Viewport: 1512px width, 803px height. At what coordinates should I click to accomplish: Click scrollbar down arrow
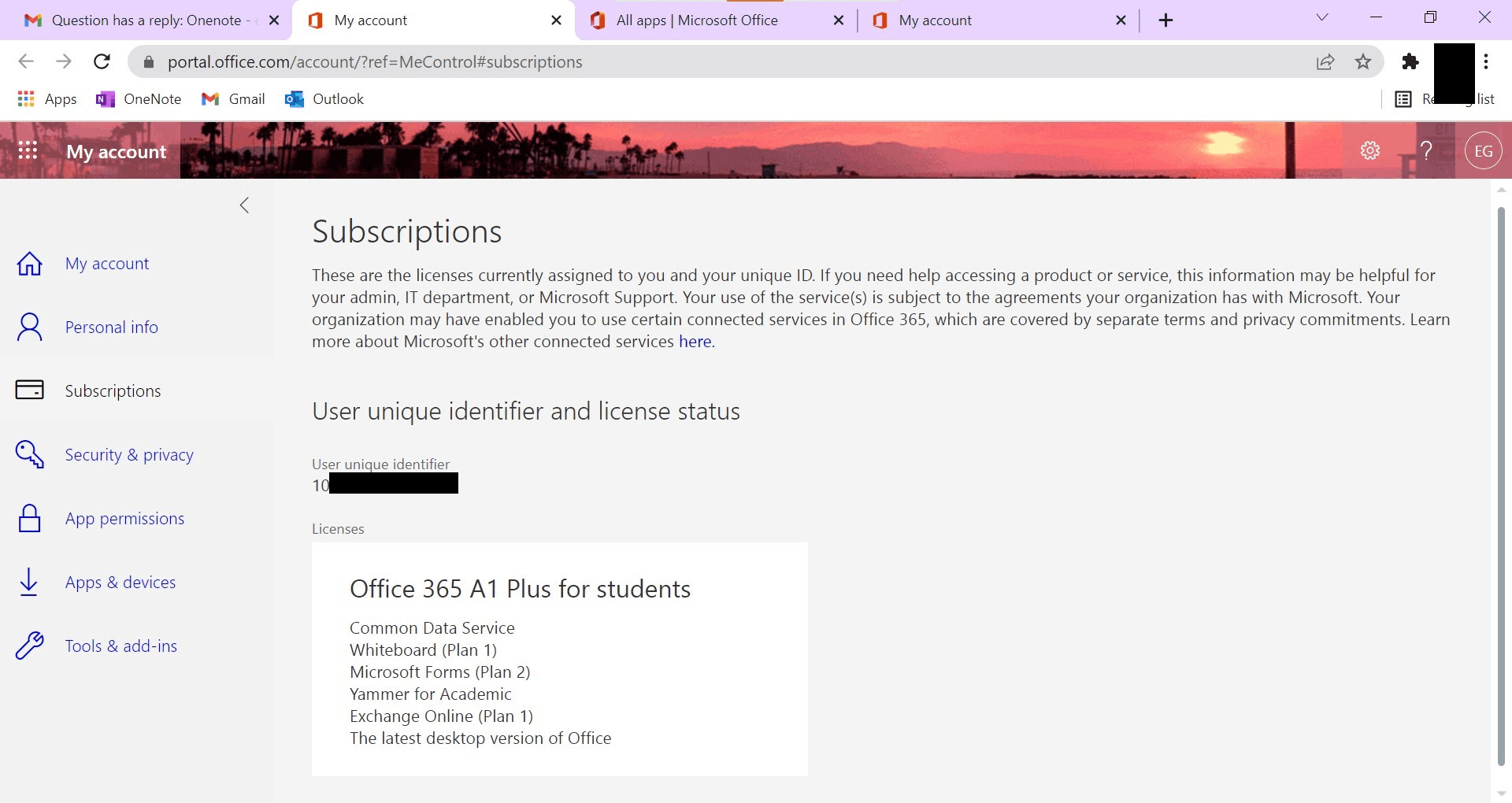click(1501, 794)
